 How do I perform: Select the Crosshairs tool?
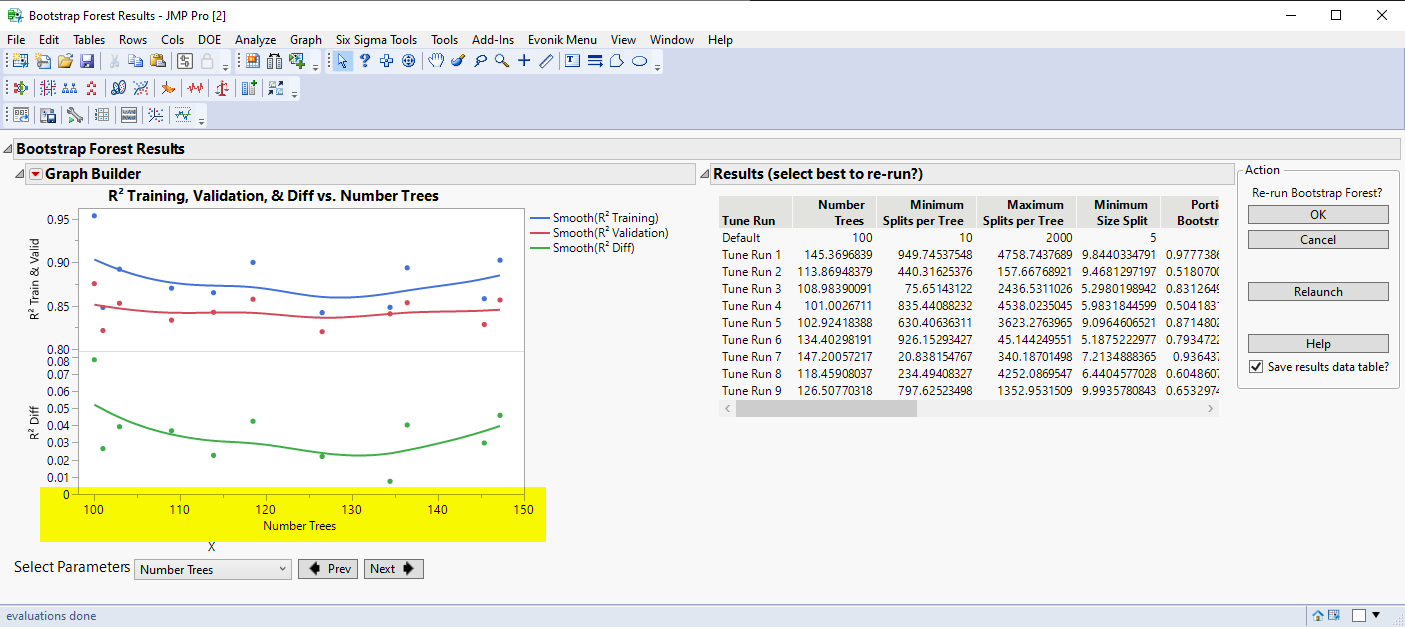coord(524,61)
